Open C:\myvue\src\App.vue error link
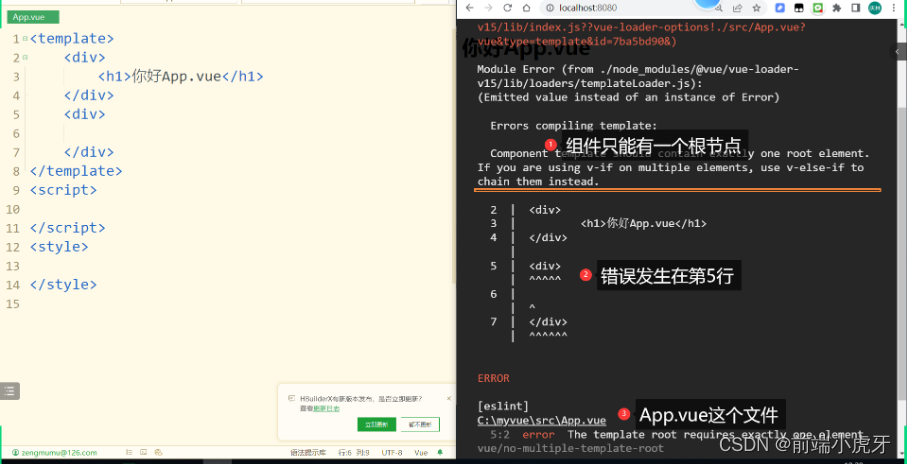 541,421
